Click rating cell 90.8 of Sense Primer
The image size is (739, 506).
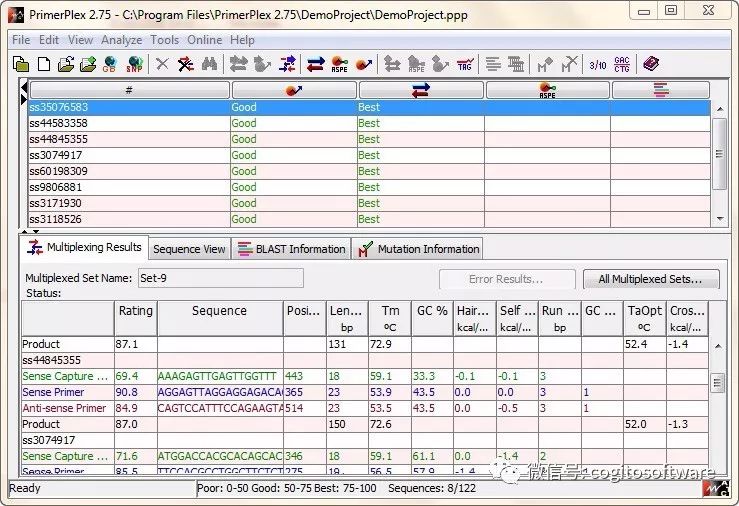coord(136,392)
